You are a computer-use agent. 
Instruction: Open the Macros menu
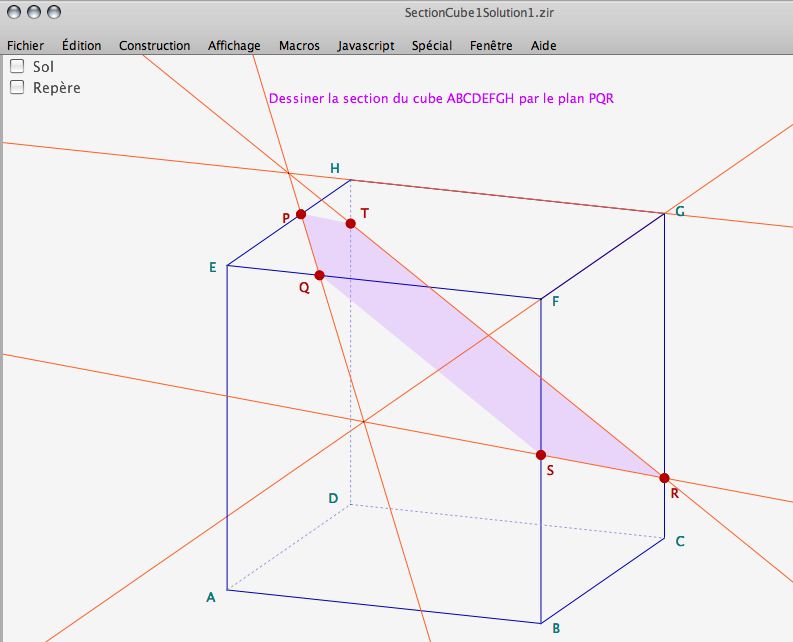(299, 45)
